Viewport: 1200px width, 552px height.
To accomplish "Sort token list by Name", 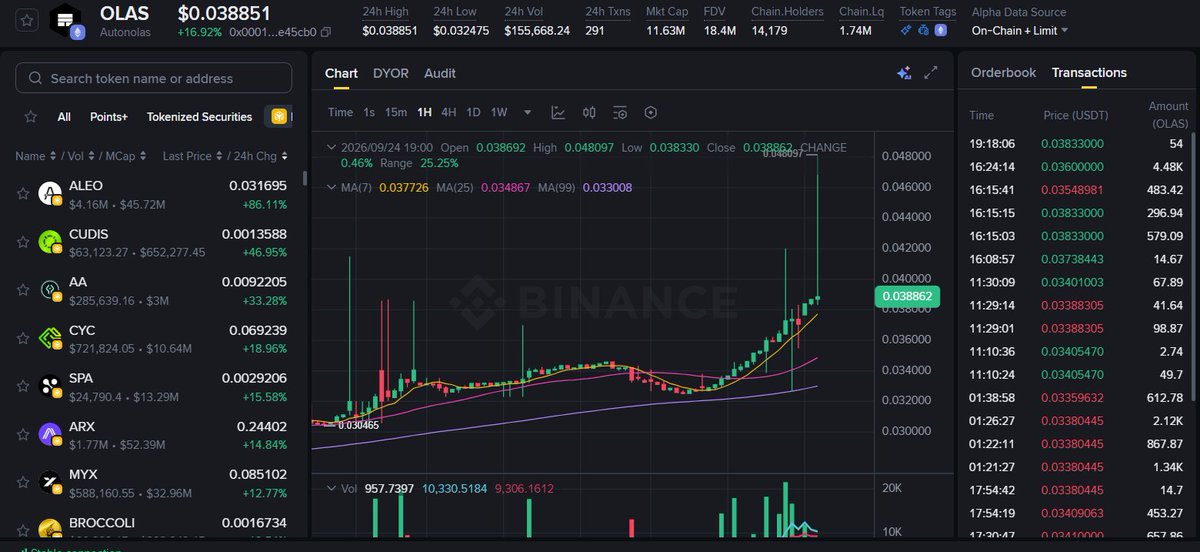I will 35,156.
